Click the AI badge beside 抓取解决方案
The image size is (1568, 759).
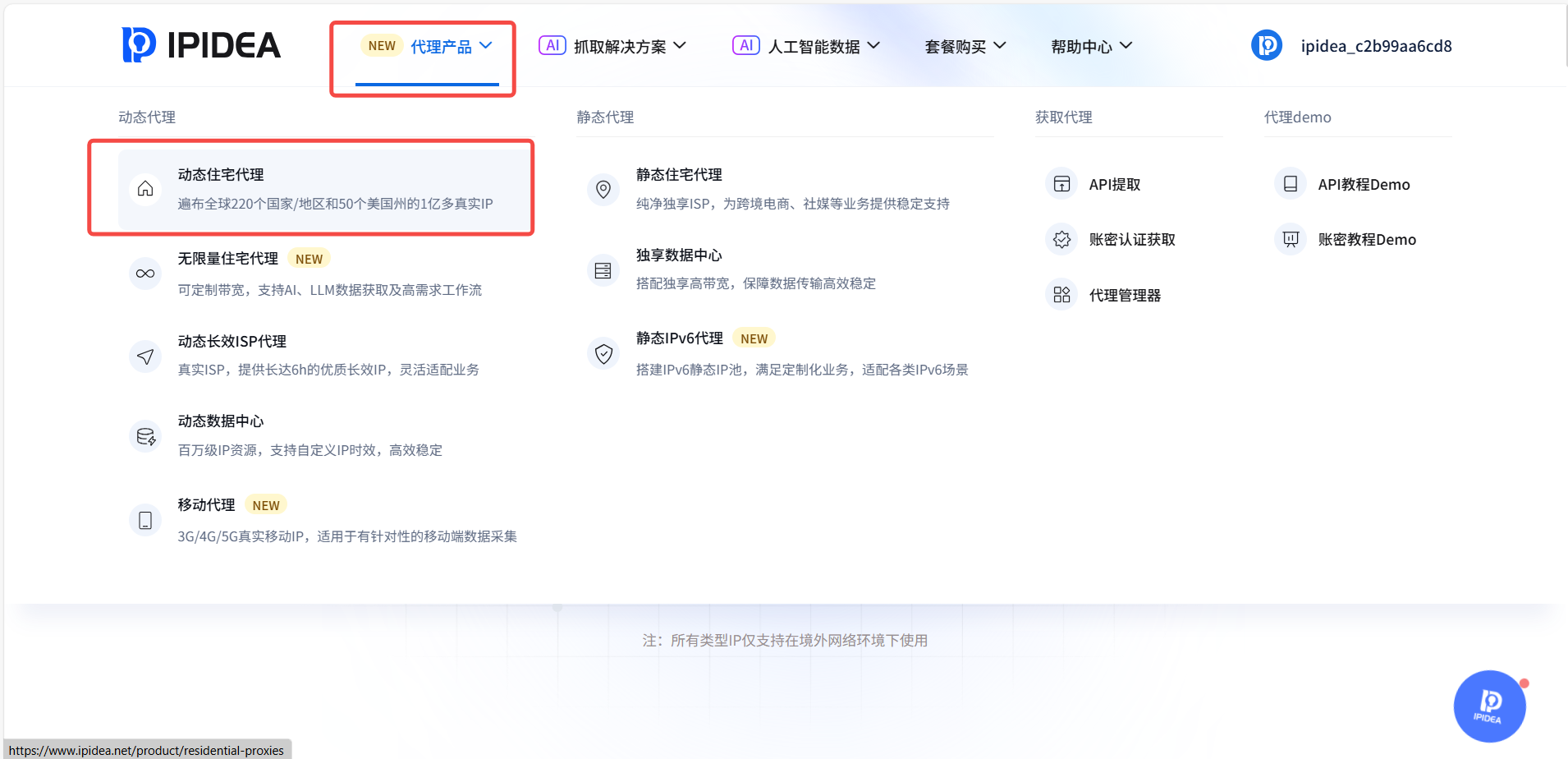[552, 45]
